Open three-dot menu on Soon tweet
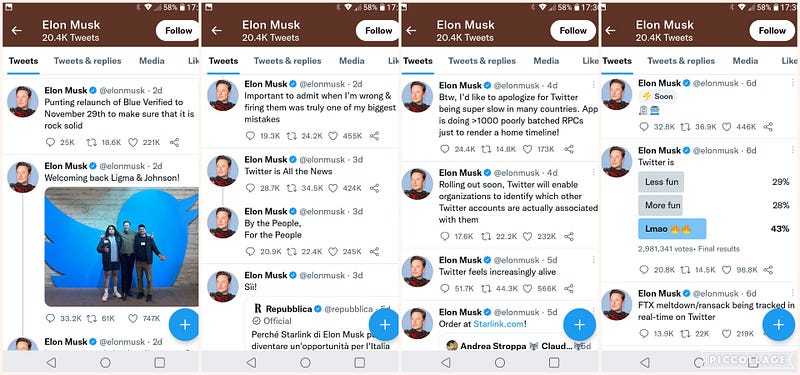Viewport: 800px width, 375px height. coord(792,83)
